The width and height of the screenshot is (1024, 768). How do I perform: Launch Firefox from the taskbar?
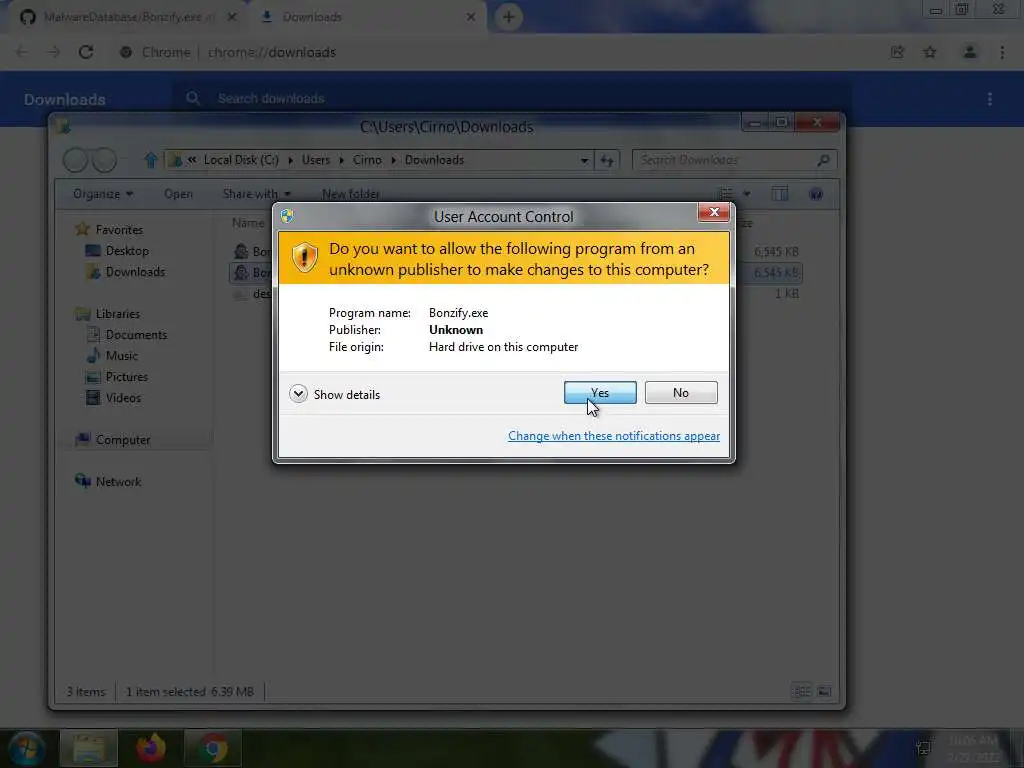[x=151, y=748]
